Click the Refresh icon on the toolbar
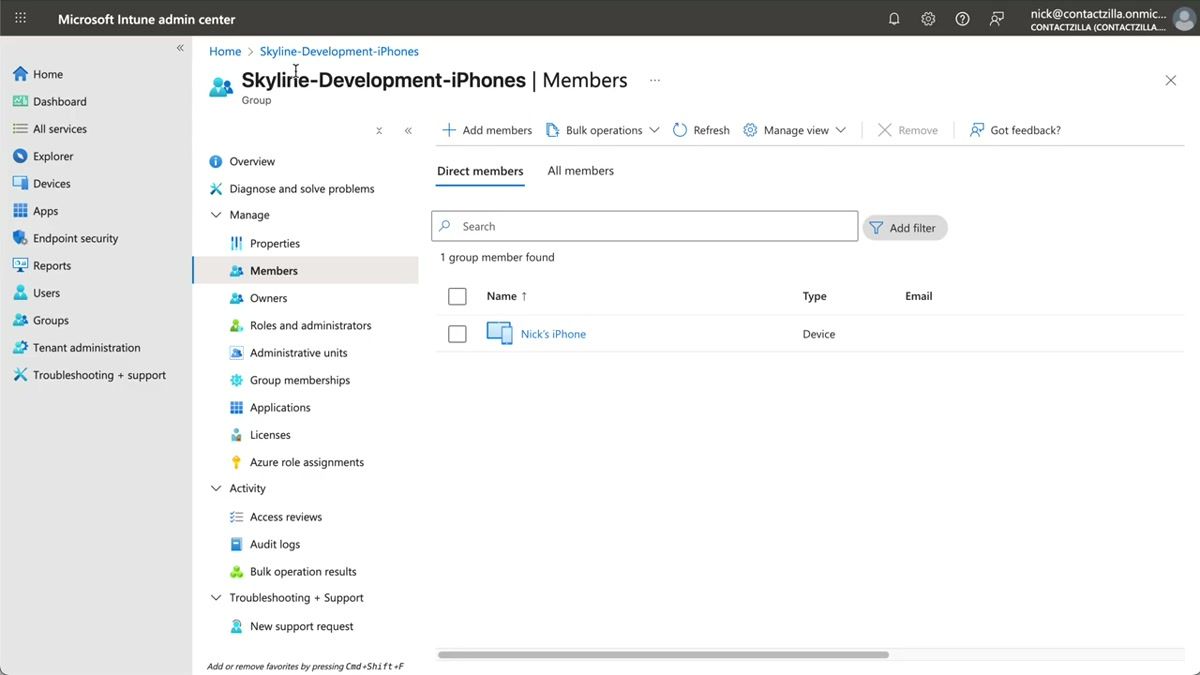 coord(700,130)
